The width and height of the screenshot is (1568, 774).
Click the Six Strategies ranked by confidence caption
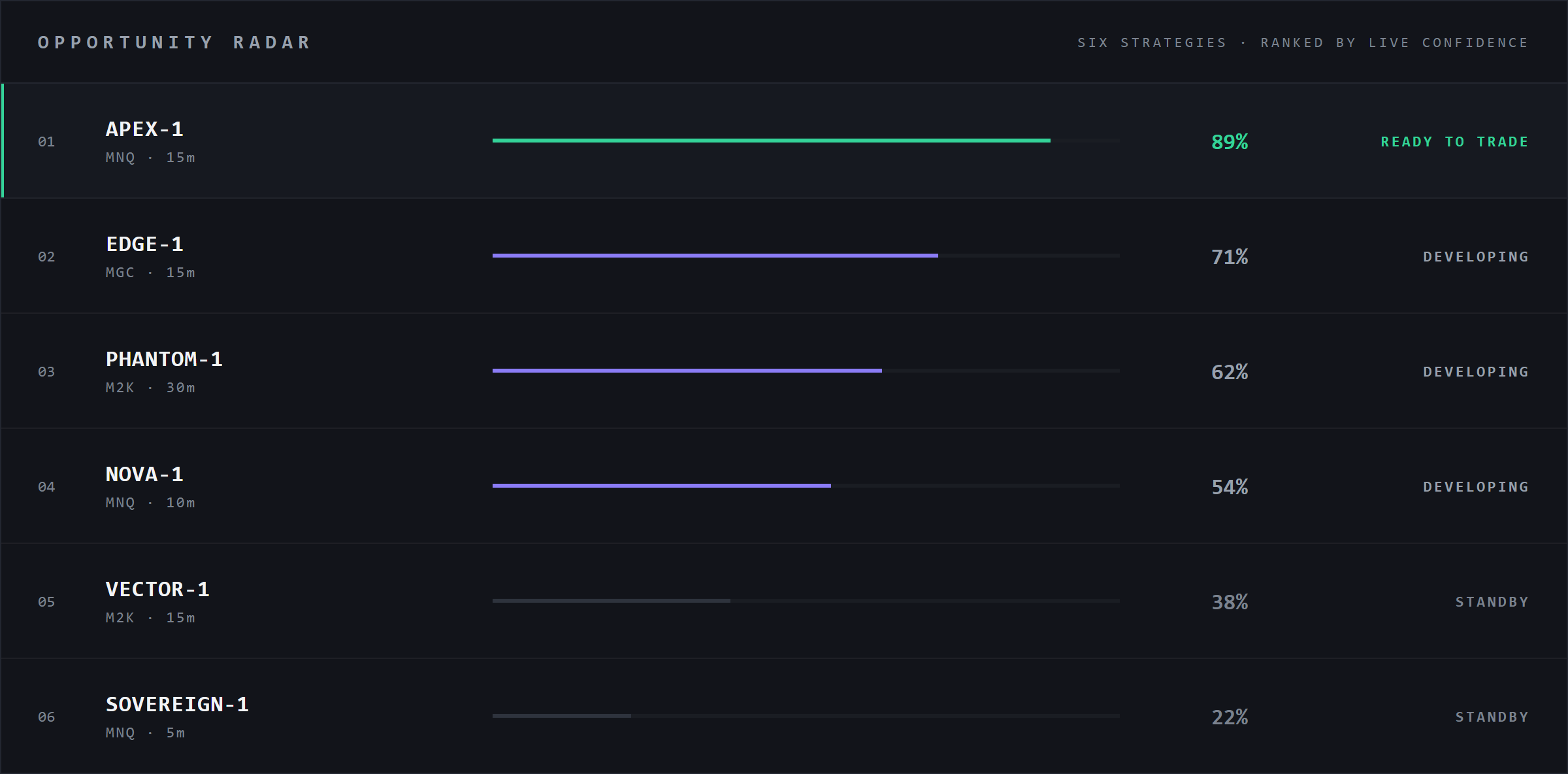(1303, 42)
